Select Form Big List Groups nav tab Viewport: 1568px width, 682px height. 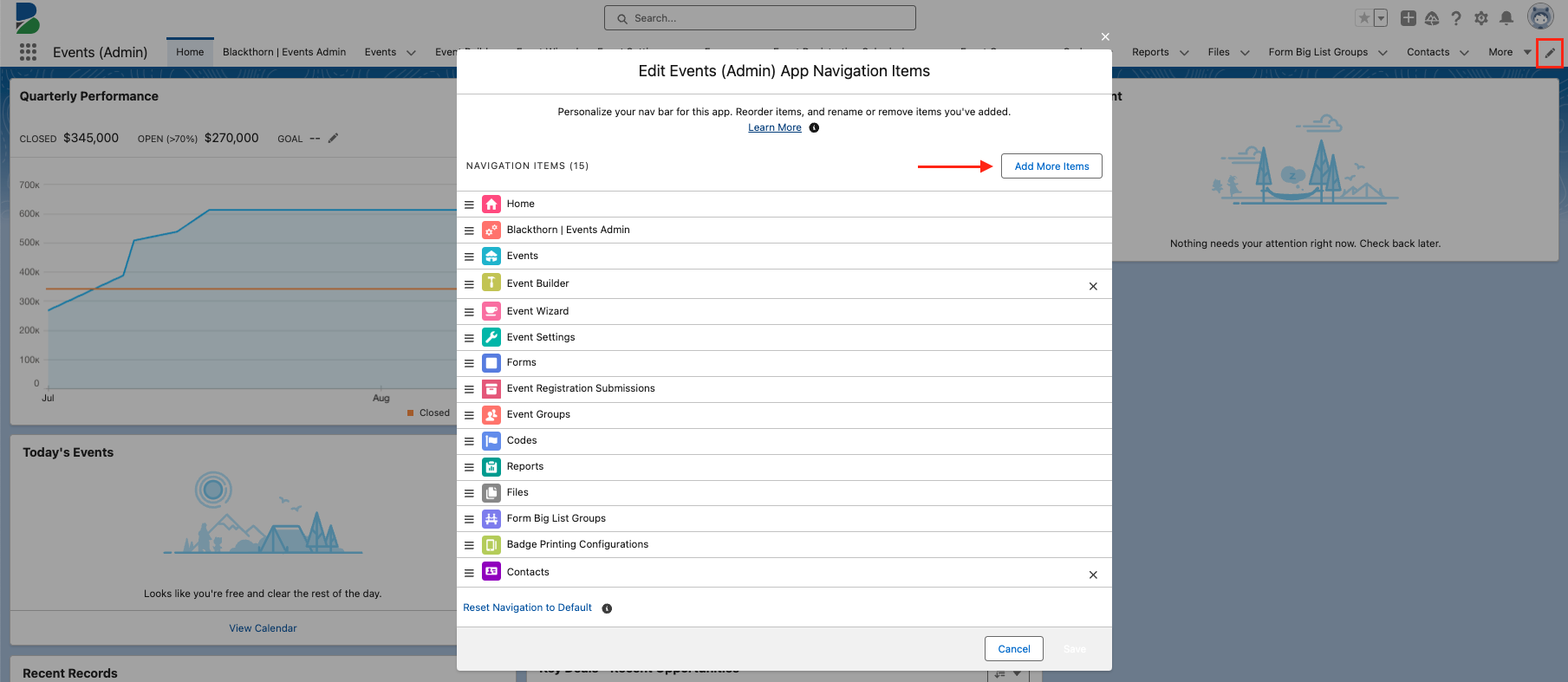tap(1318, 52)
